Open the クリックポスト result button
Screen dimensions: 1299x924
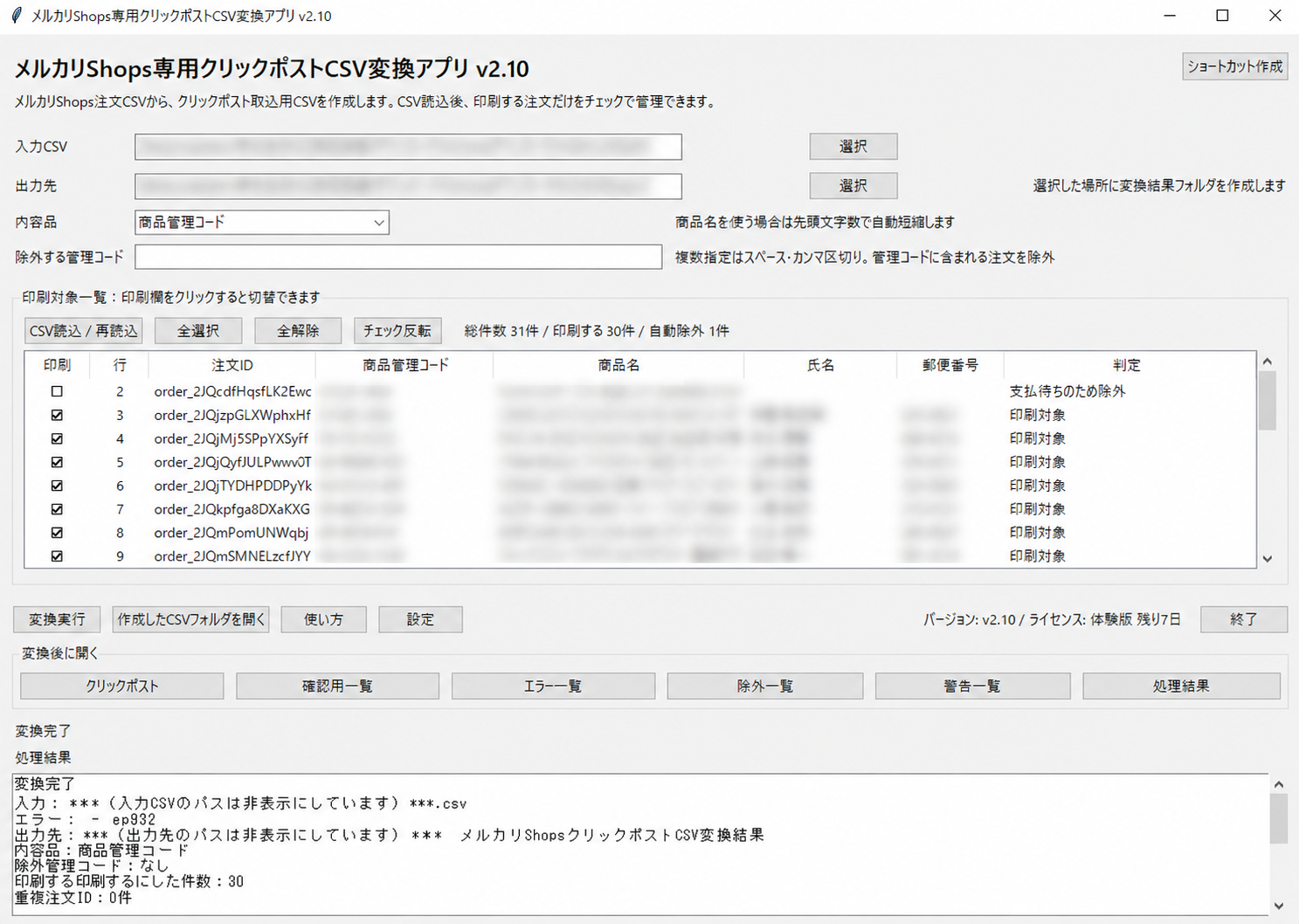(122, 686)
